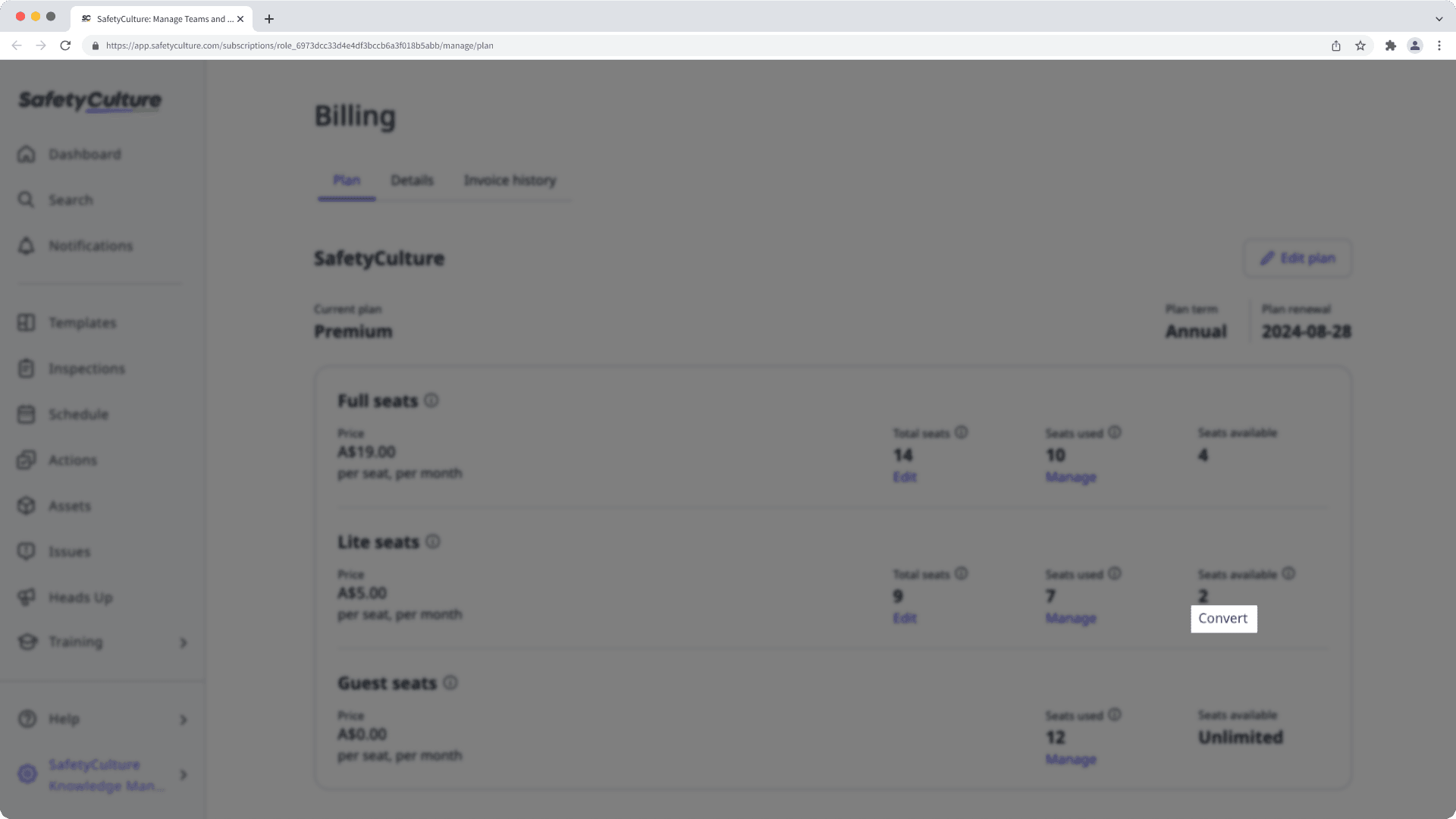Screen dimensions: 1456x819
Task: Navigate to Assets using the sidebar icon
Action: [x=70, y=506]
